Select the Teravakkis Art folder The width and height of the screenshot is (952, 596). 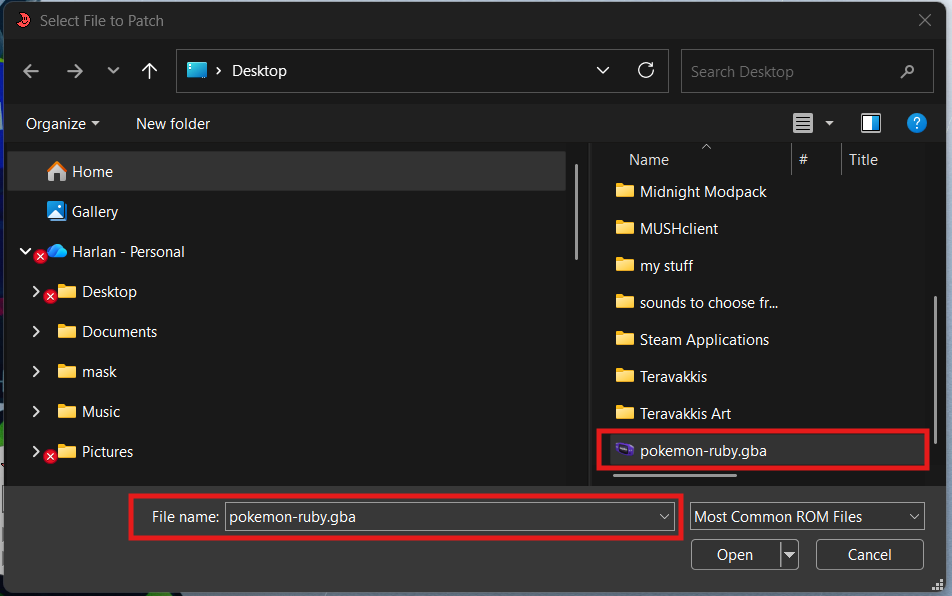point(685,414)
